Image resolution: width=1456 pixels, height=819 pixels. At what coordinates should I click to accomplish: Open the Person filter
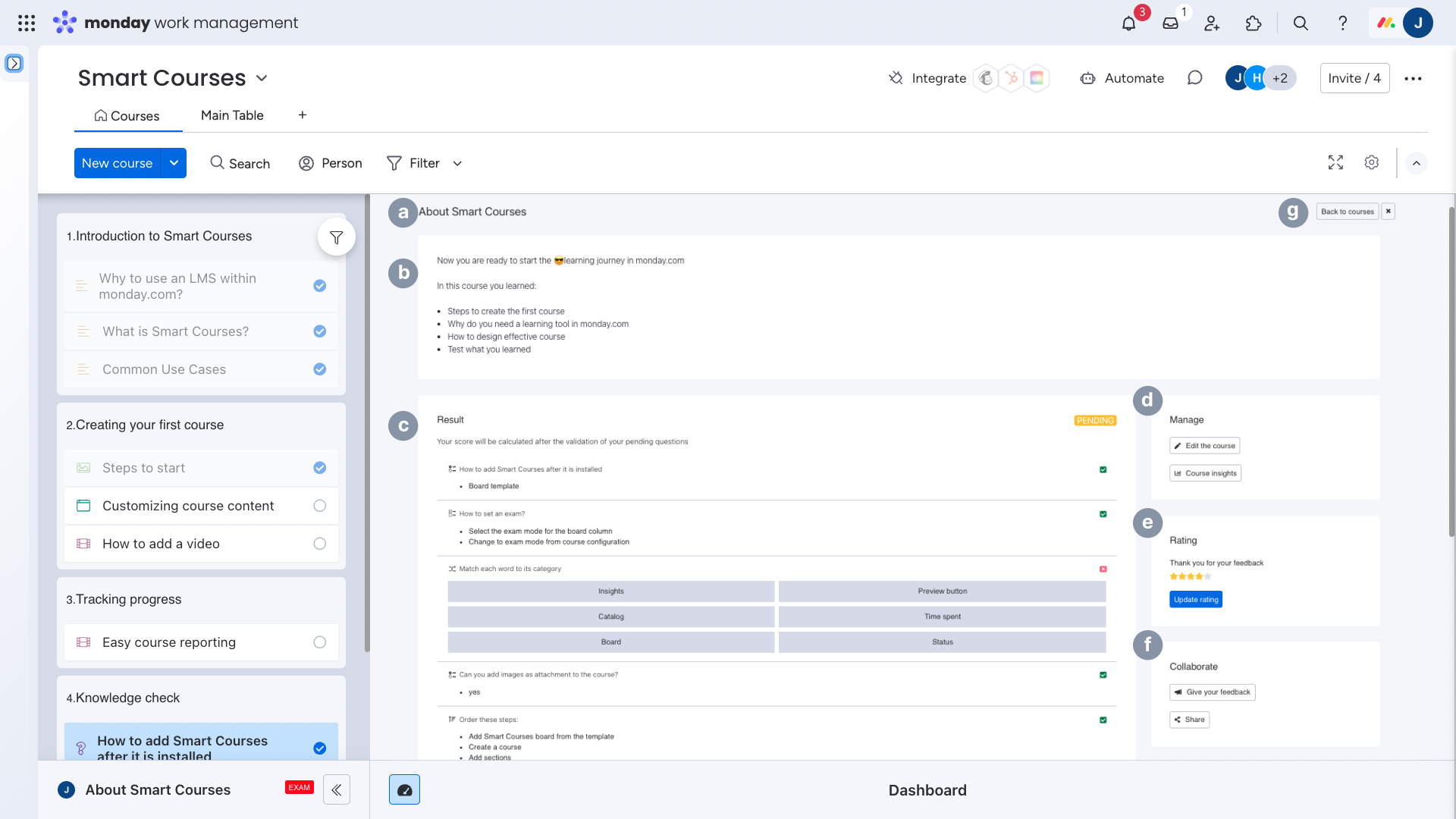(x=331, y=163)
